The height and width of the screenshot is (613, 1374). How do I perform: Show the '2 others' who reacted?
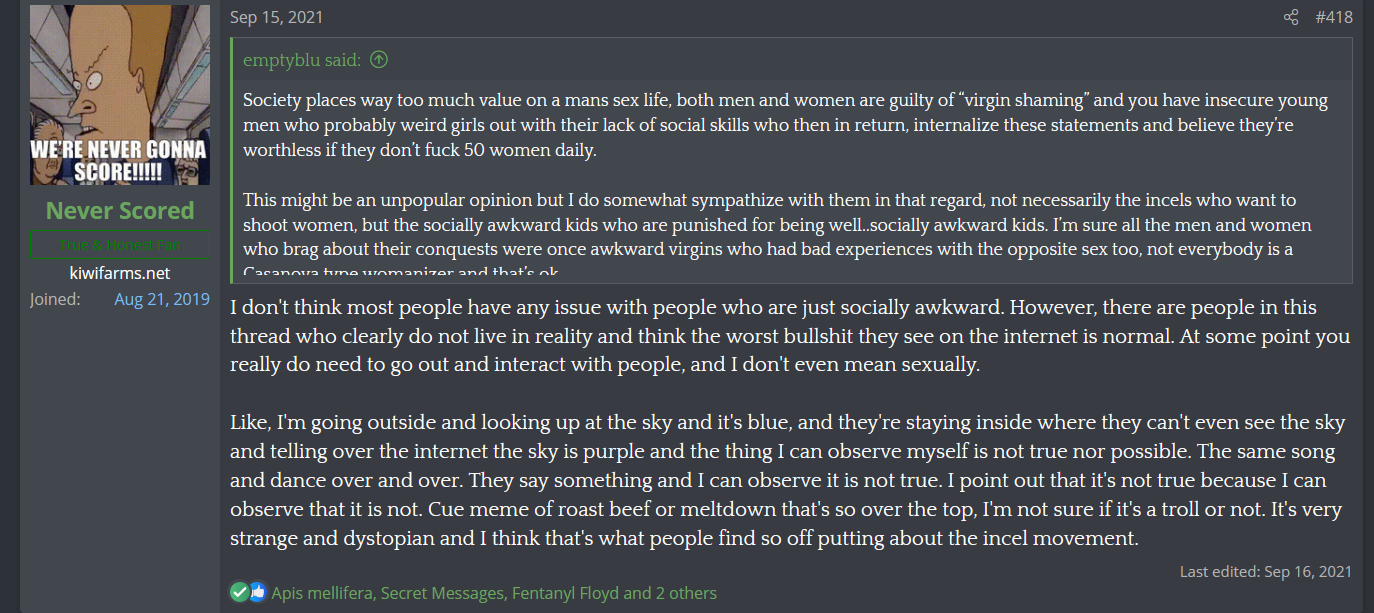coord(686,593)
